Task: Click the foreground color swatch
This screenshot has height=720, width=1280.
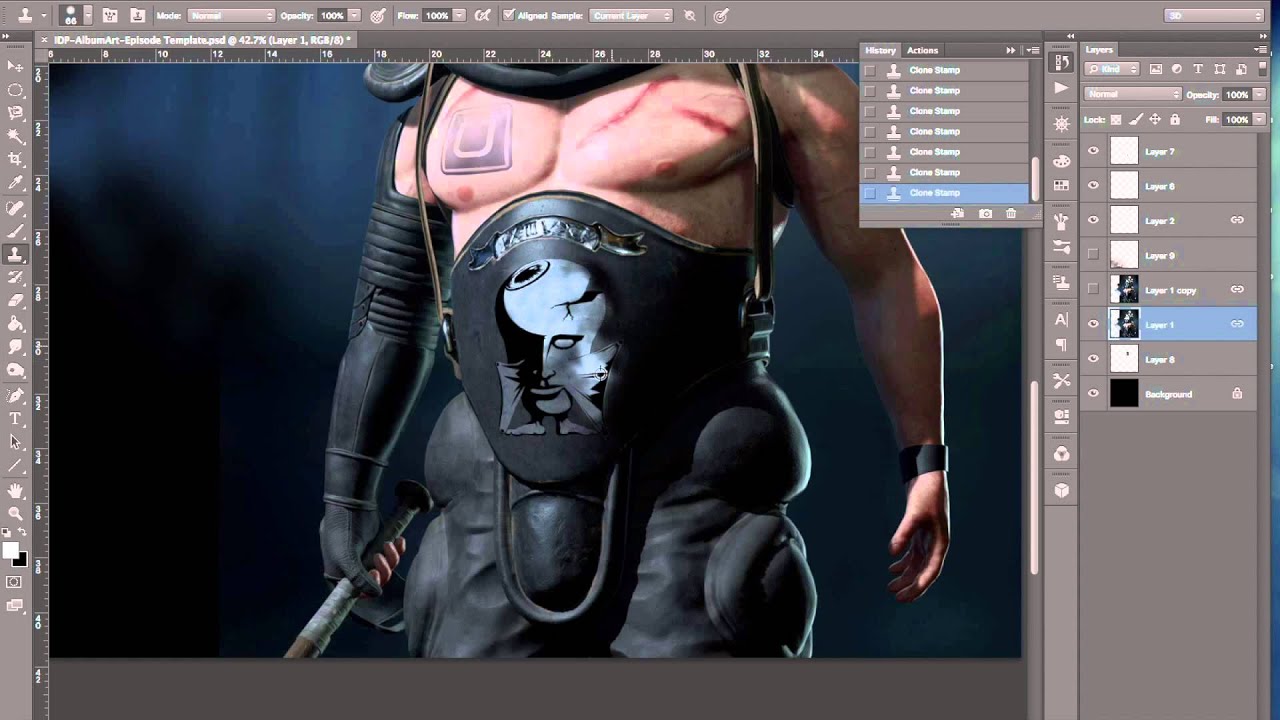Action: 11,551
